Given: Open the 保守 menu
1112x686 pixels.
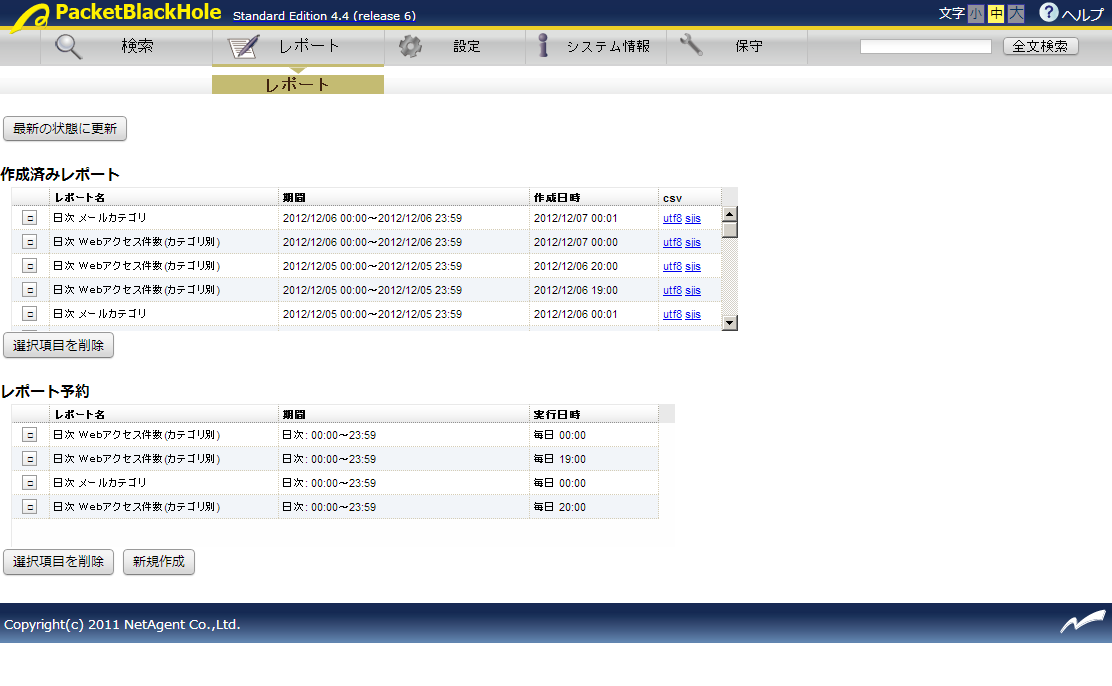Looking at the screenshot, I should (748, 47).
